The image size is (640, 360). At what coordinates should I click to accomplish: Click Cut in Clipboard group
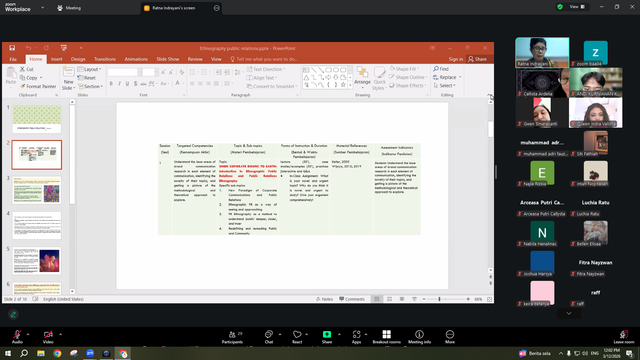[27, 69]
